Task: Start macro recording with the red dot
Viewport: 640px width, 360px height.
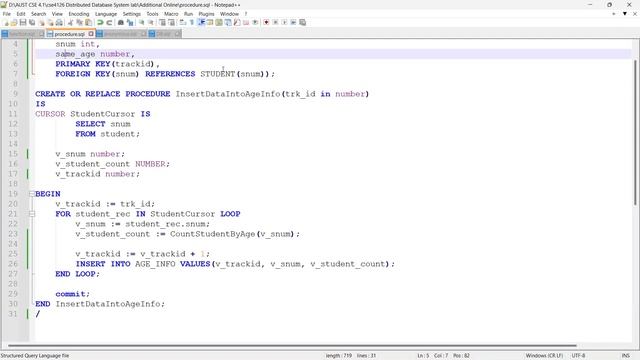Action: [266, 22]
